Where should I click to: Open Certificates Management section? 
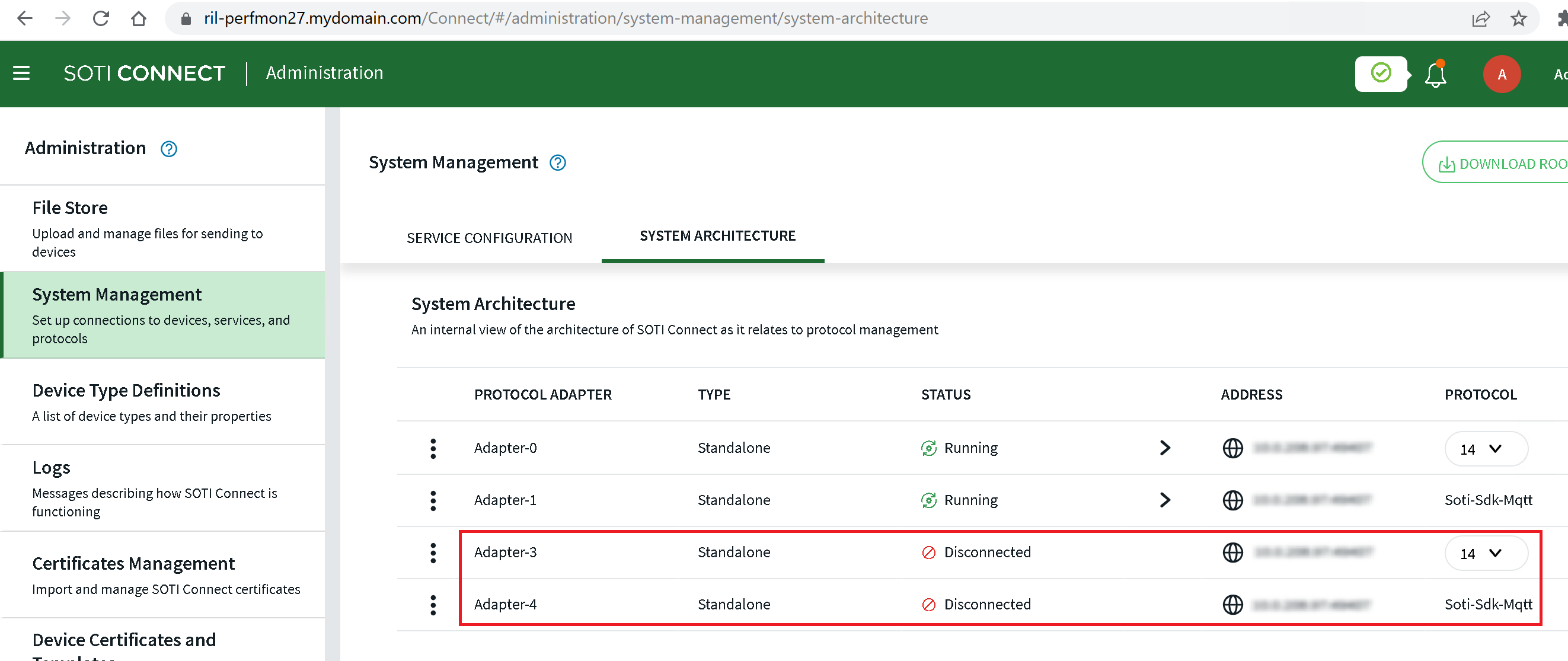[163, 575]
